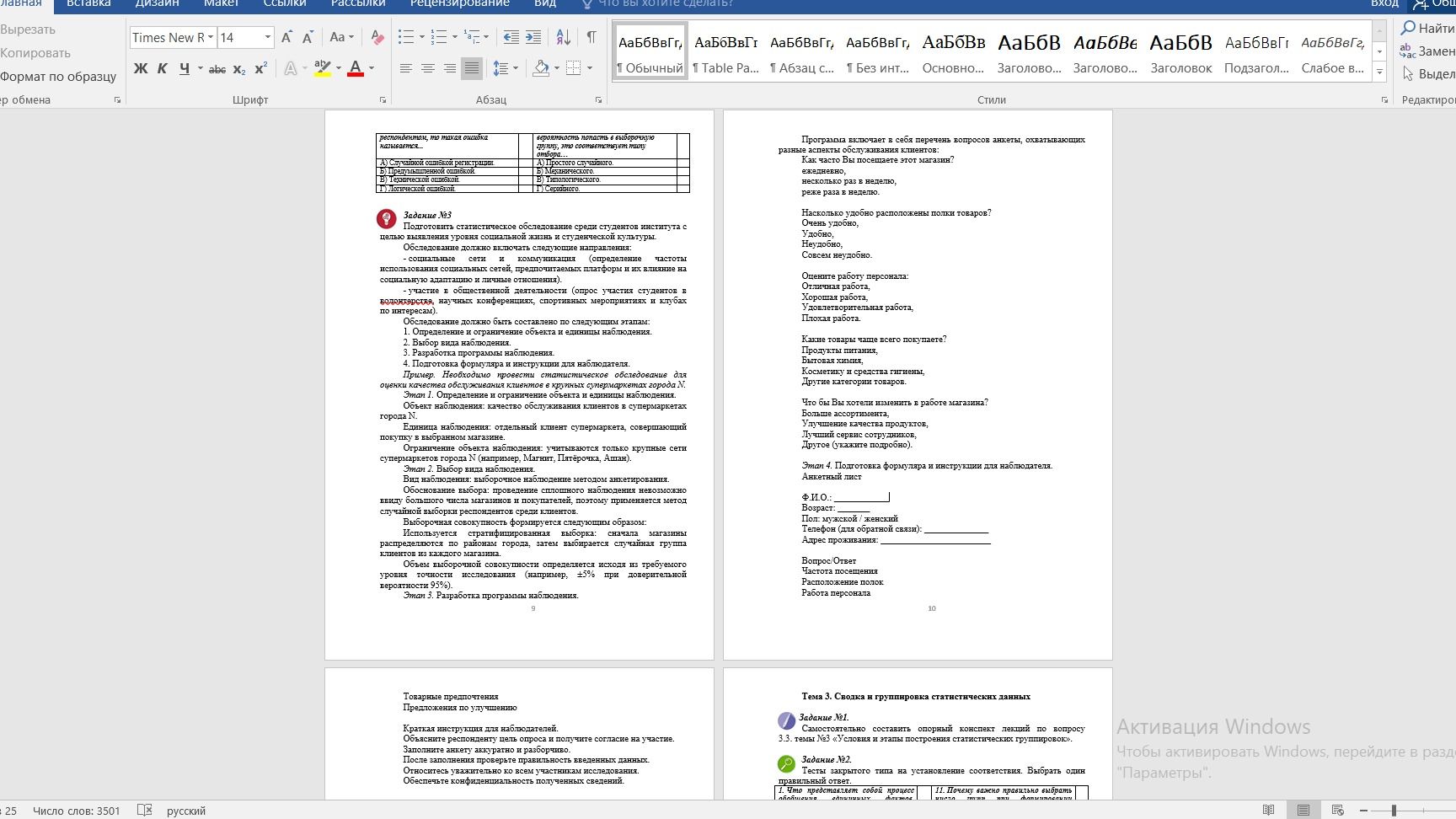Apply multilevel list formatting

tap(471, 37)
